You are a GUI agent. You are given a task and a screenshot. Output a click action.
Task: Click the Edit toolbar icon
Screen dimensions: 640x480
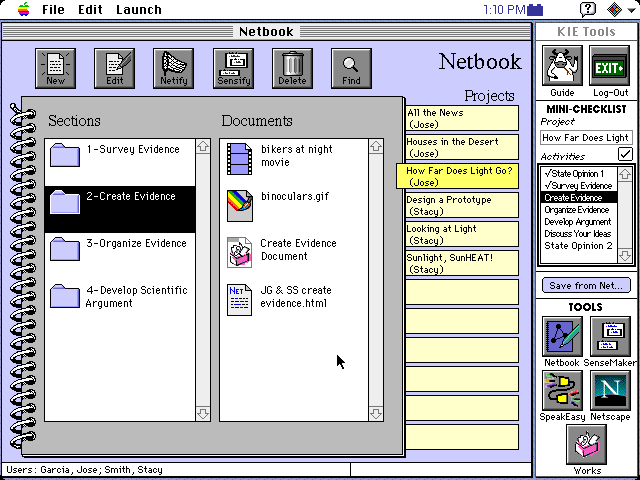pyautogui.click(x=114, y=68)
